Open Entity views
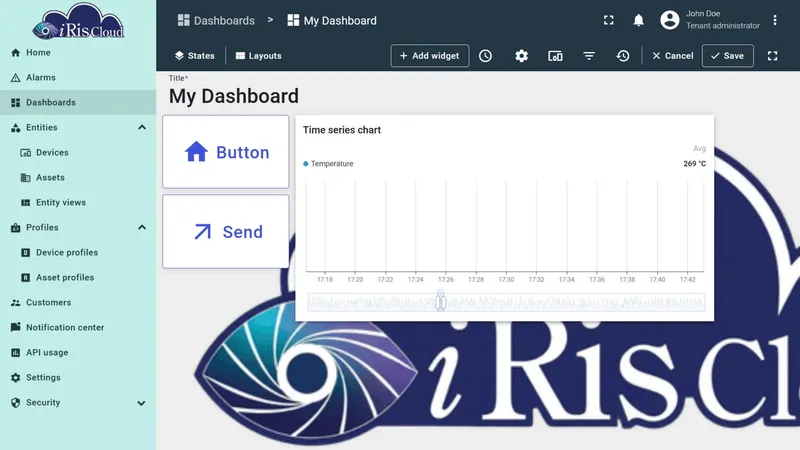The image size is (800, 450). coord(78,203)
